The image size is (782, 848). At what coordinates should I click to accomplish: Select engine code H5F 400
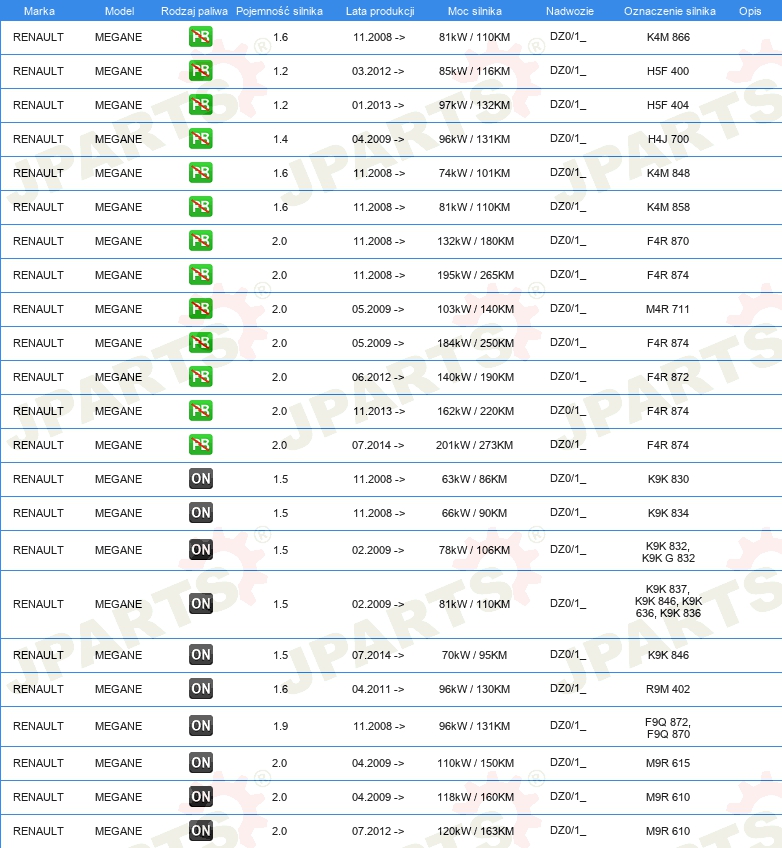click(668, 71)
